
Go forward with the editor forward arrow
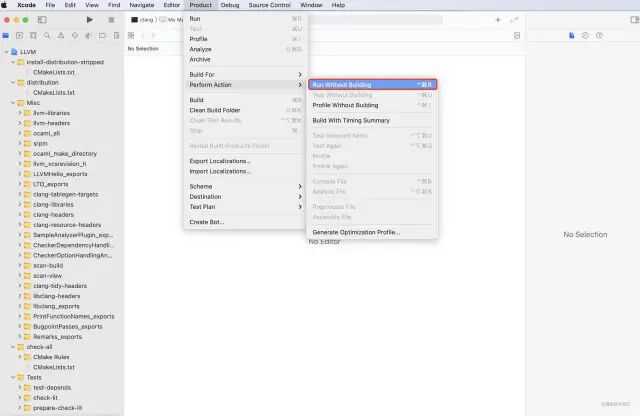(153, 36)
